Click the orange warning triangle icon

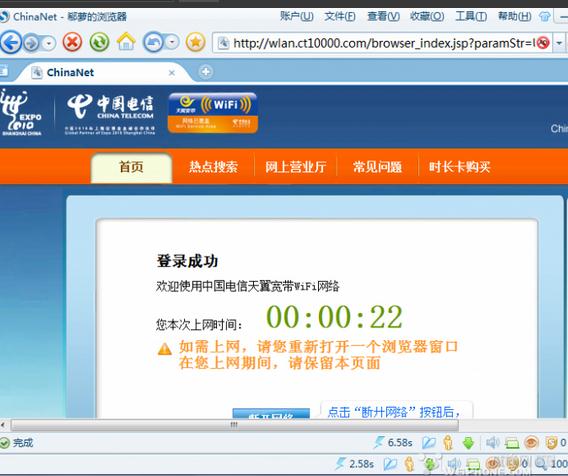(165, 349)
